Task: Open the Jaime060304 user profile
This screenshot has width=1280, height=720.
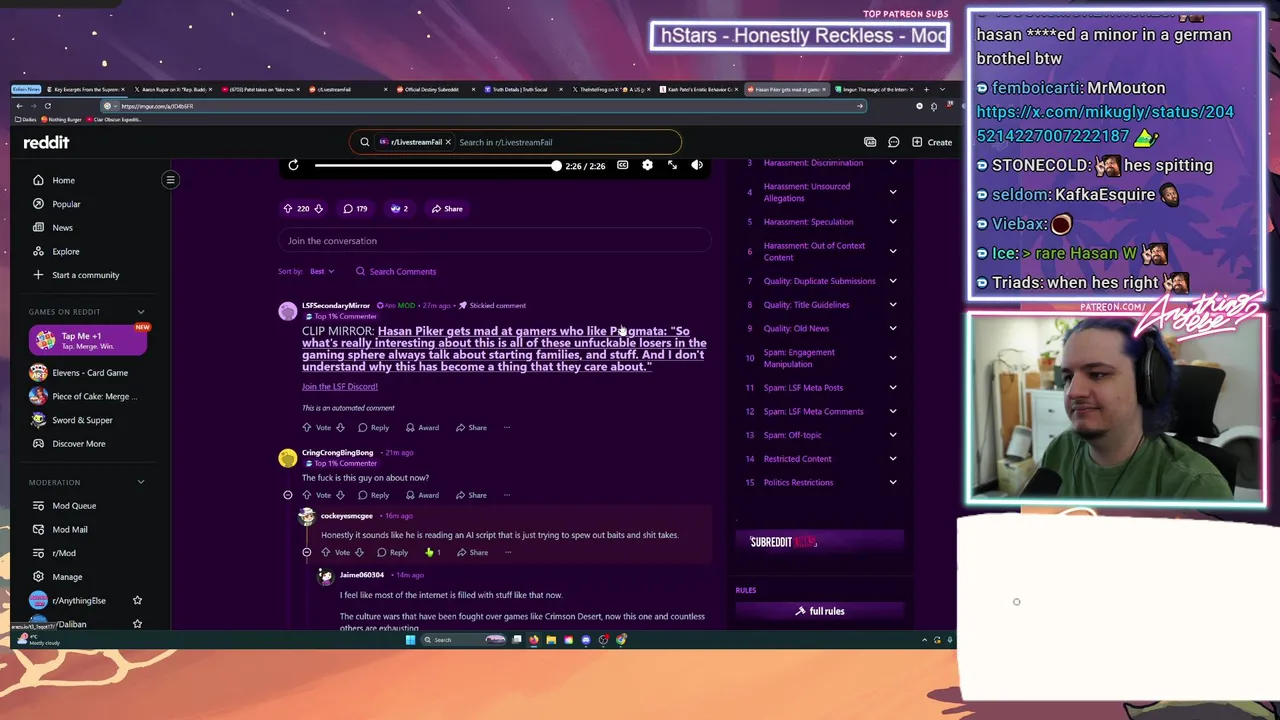Action: pos(361,575)
